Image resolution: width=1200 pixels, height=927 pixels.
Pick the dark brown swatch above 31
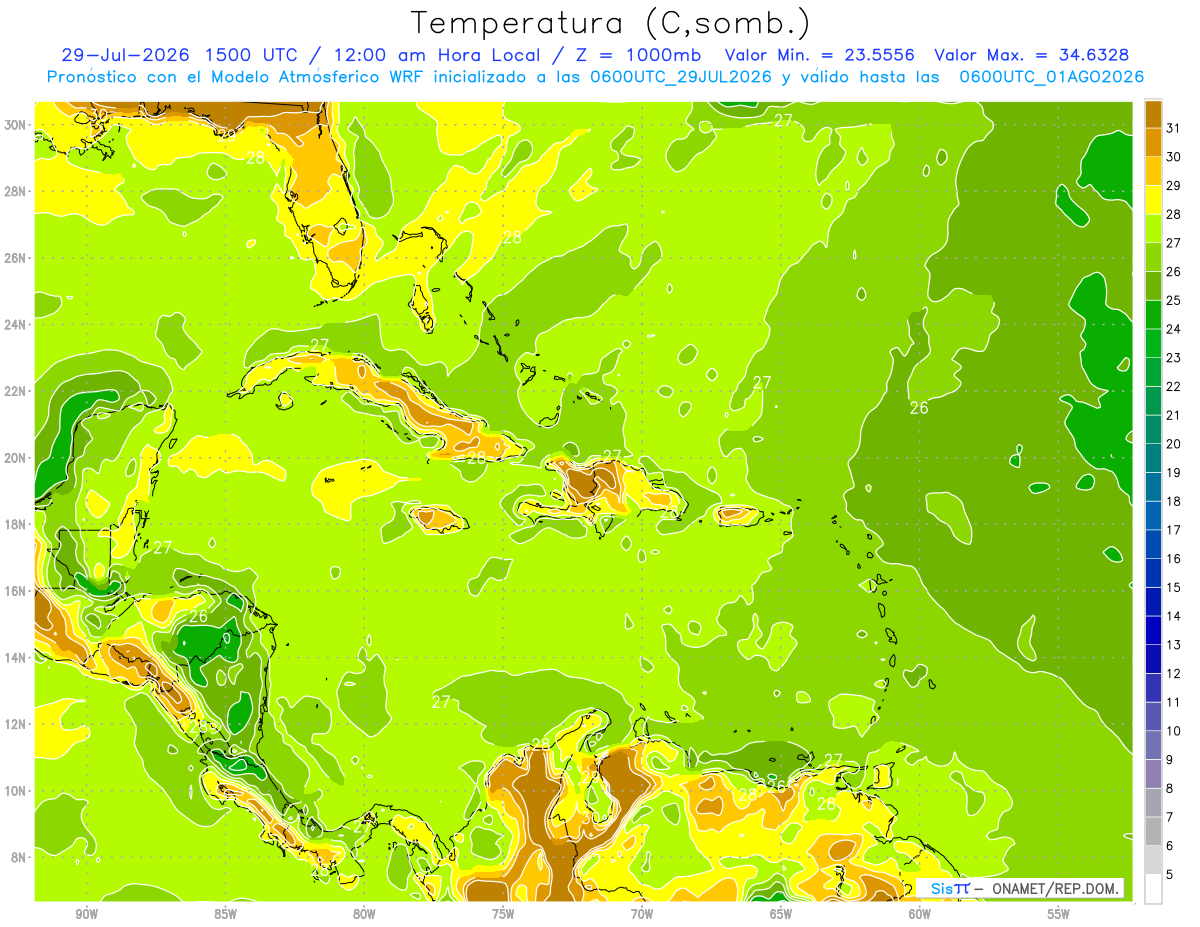point(1153,114)
